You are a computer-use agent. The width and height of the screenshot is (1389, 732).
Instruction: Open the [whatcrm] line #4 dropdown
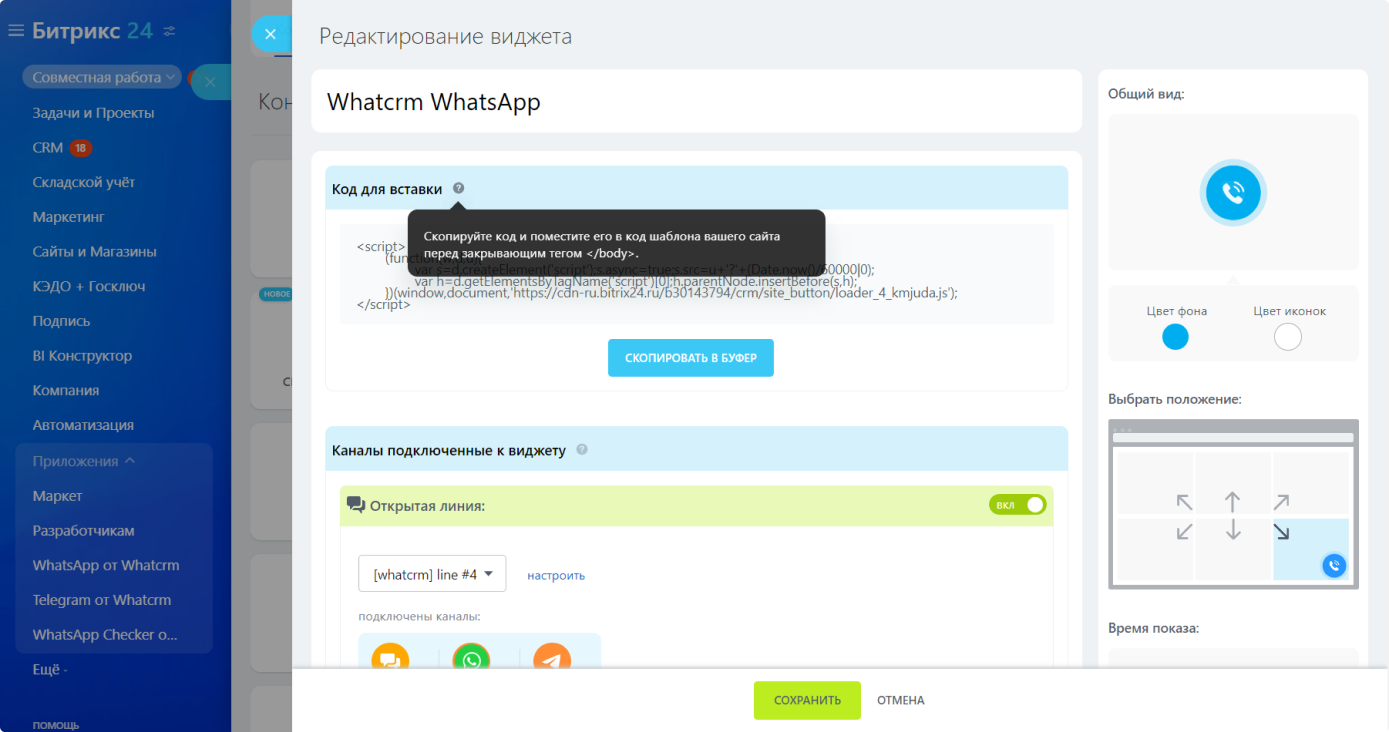pos(432,574)
